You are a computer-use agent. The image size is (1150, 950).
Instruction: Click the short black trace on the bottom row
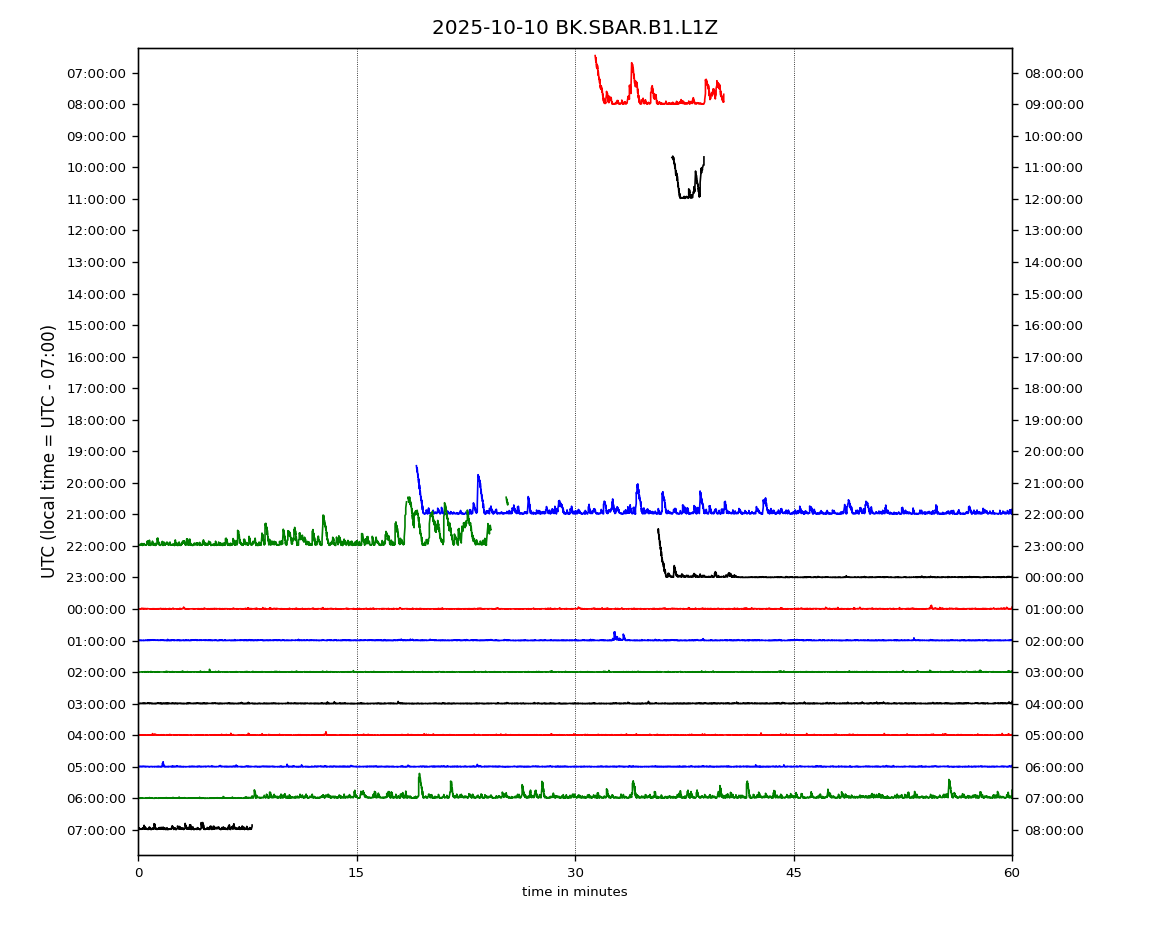click(x=195, y=827)
